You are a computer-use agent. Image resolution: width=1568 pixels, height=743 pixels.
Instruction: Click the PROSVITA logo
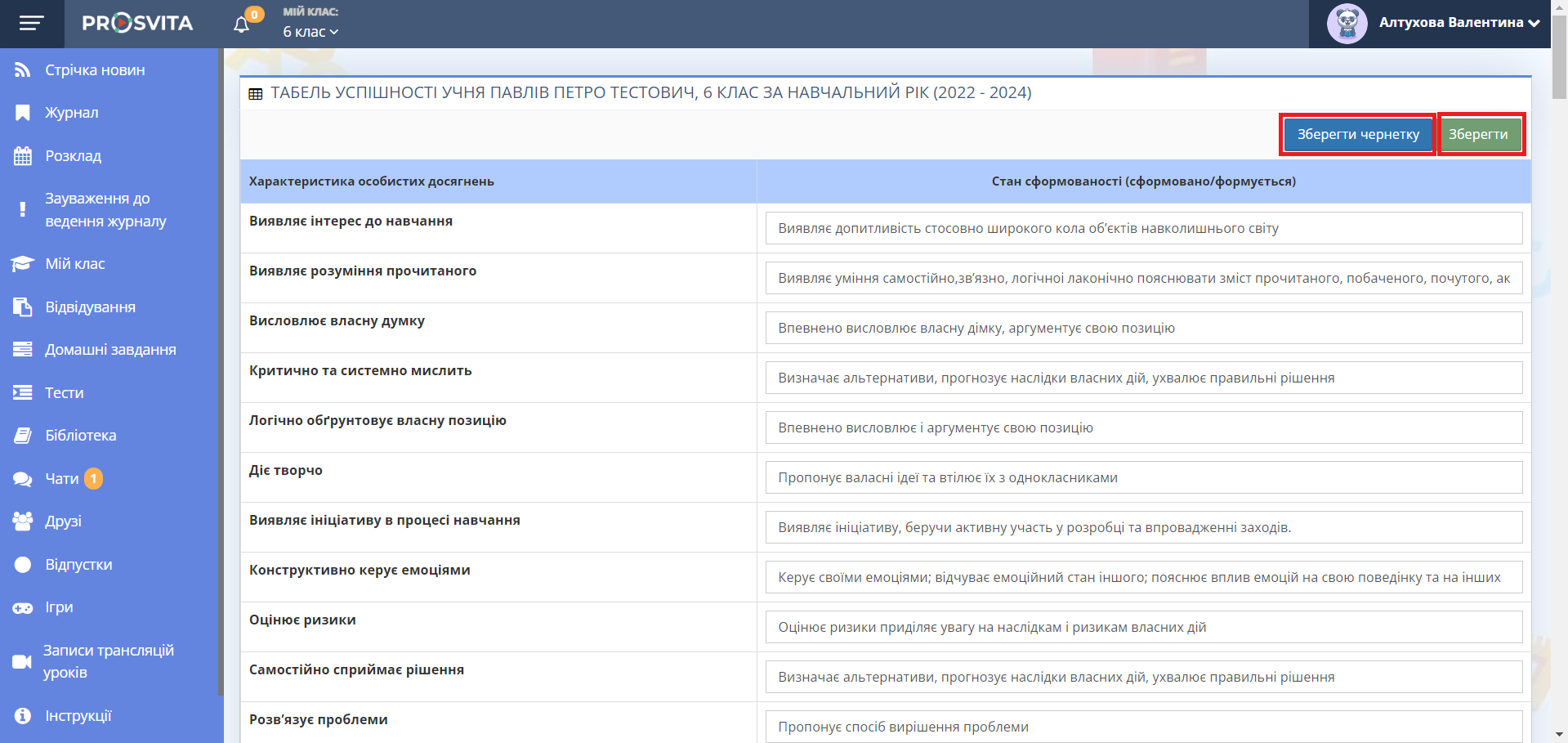point(137,24)
